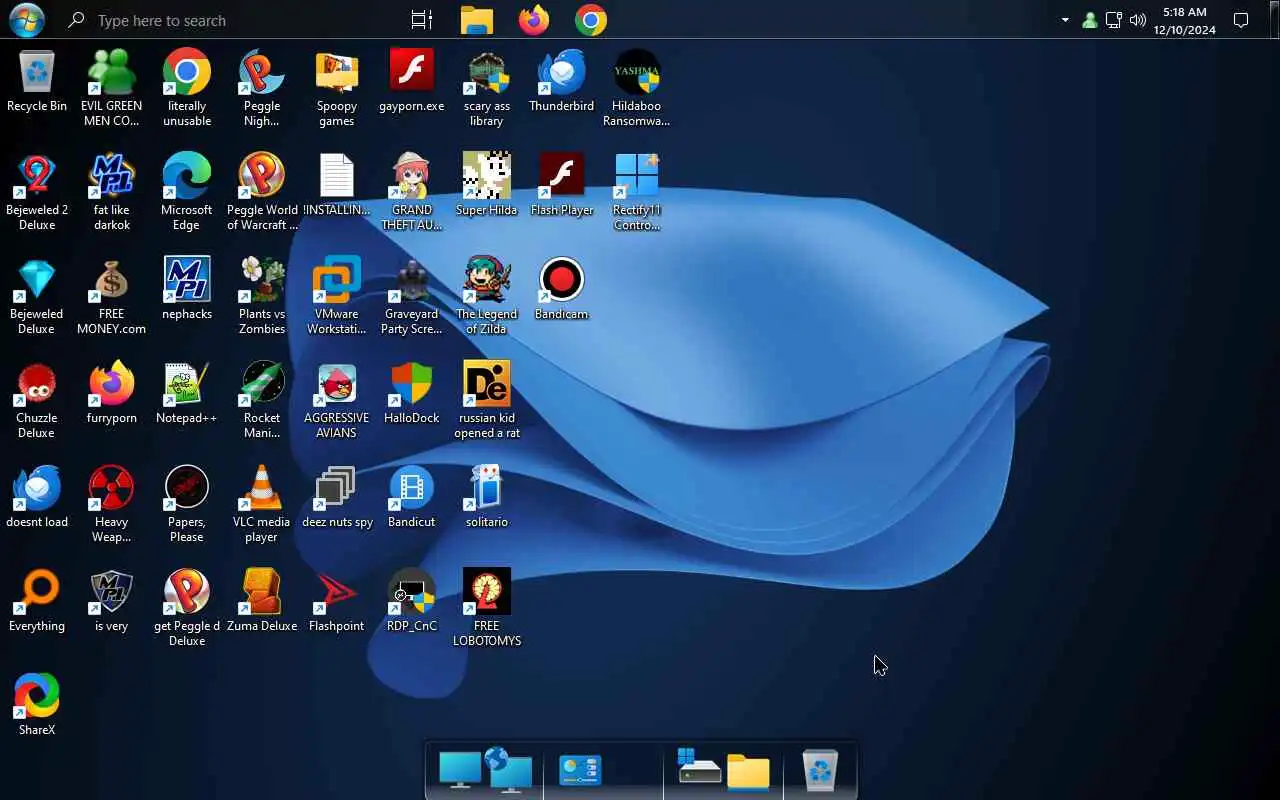Click the green user tray icon
Screen dimensions: 1280x800
(1090, 20)
